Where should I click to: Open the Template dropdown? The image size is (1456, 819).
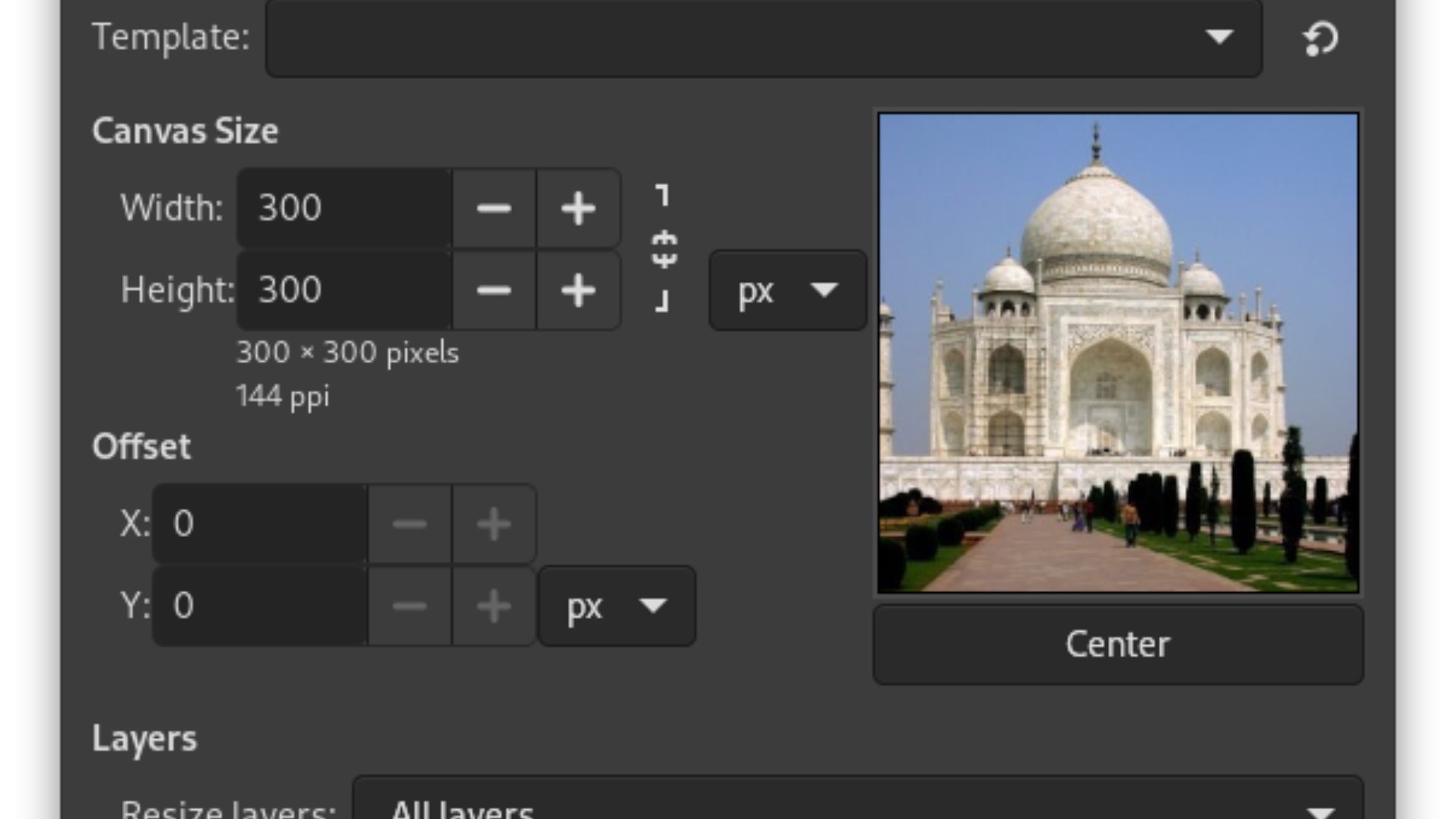764,37
